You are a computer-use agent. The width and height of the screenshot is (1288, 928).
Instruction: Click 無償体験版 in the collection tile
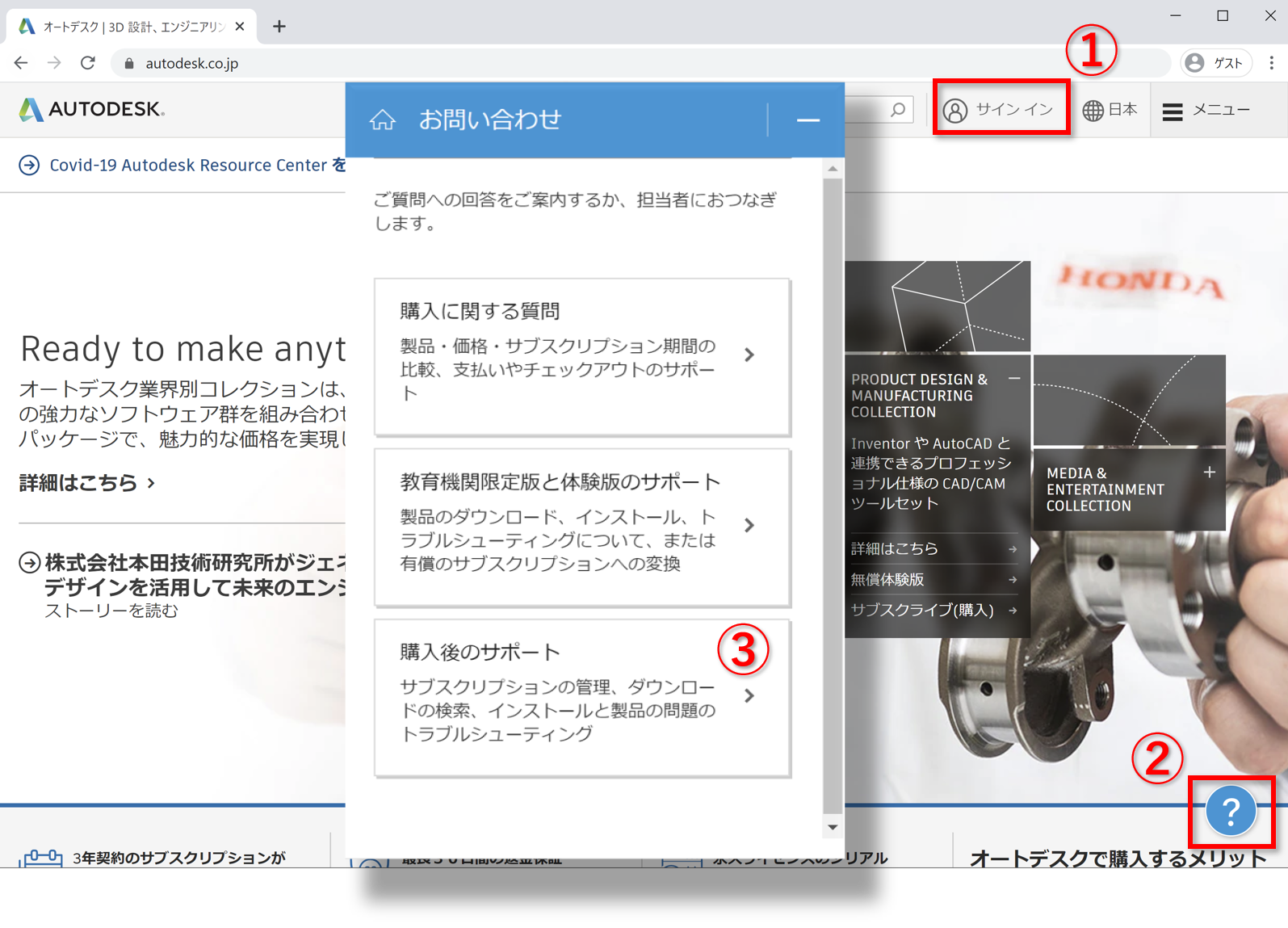click(x=933, y=580)
